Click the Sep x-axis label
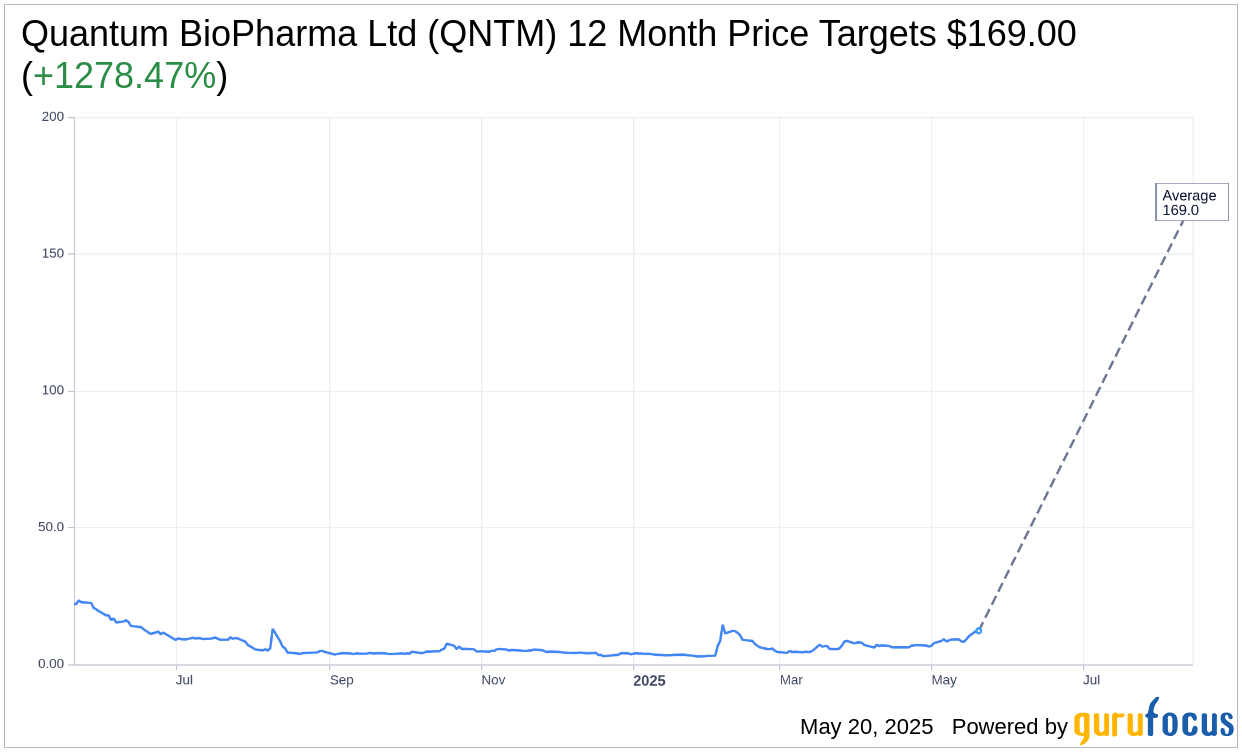Screen dimensions: 1242x752 point(342,680)
